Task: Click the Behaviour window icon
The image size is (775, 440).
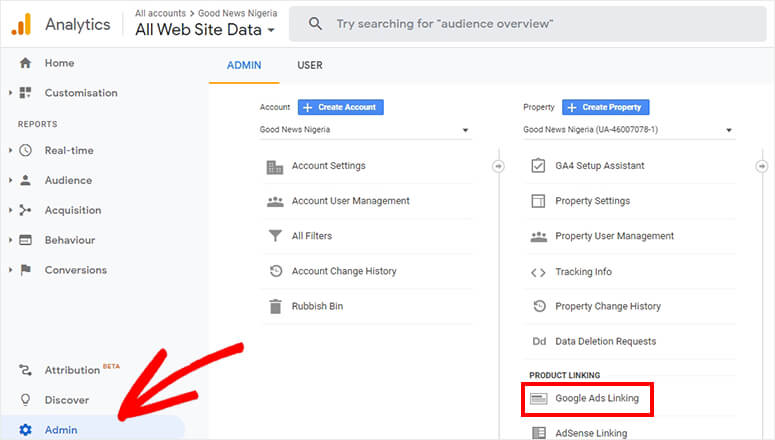Action: (x=25, y=240)
